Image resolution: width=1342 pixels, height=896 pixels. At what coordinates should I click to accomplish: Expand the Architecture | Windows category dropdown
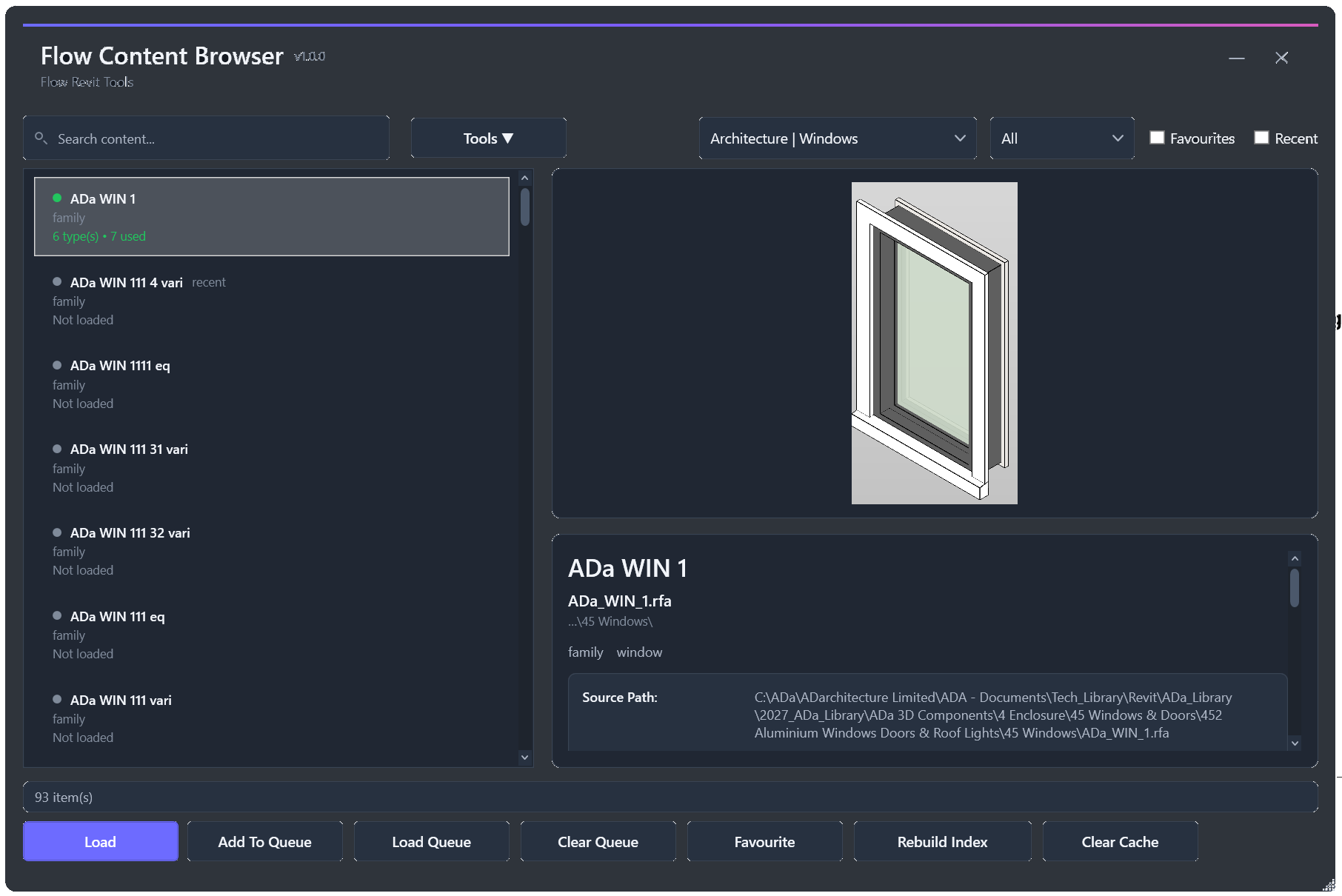[838, 138]
